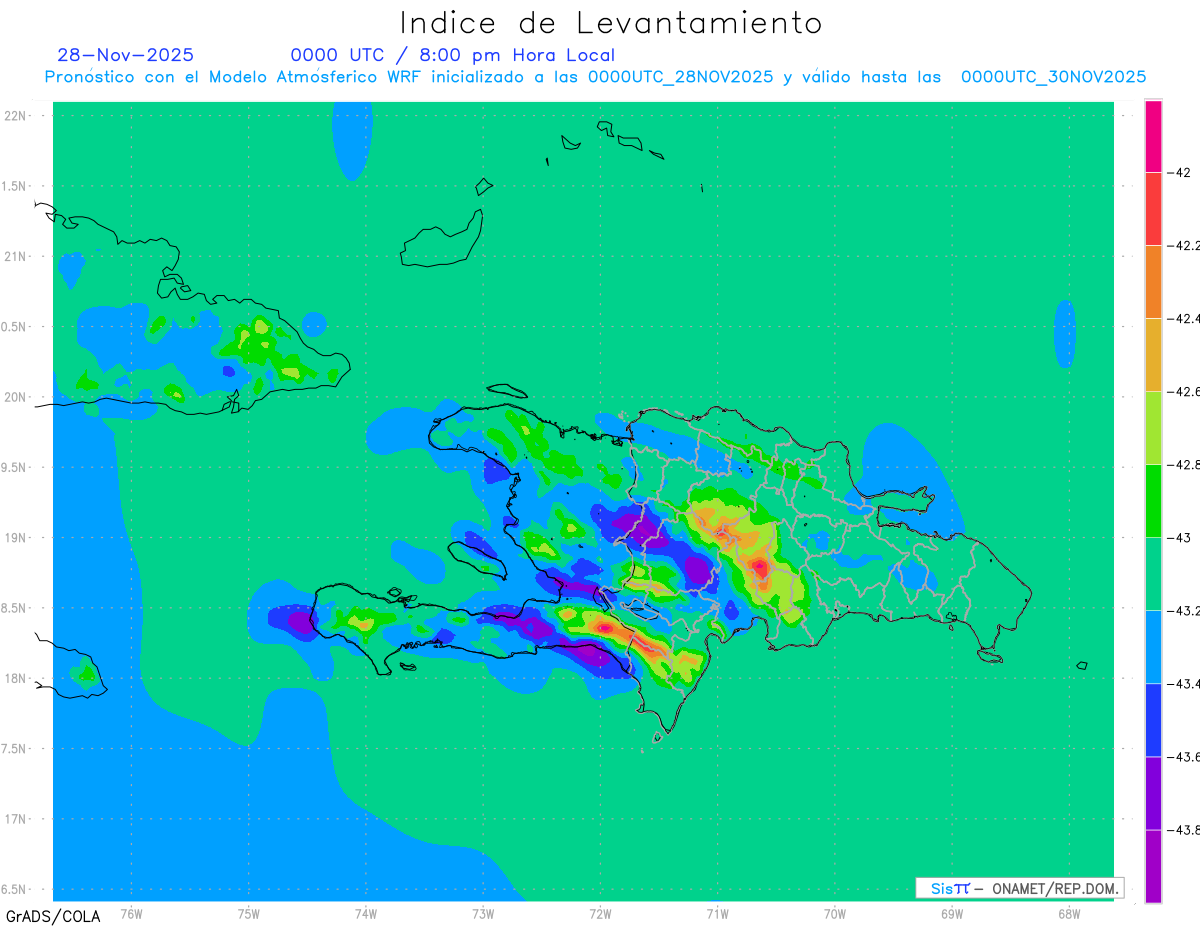Select the red legend swatch below -42
The image size is (1200, 927).
[1153, 209]
